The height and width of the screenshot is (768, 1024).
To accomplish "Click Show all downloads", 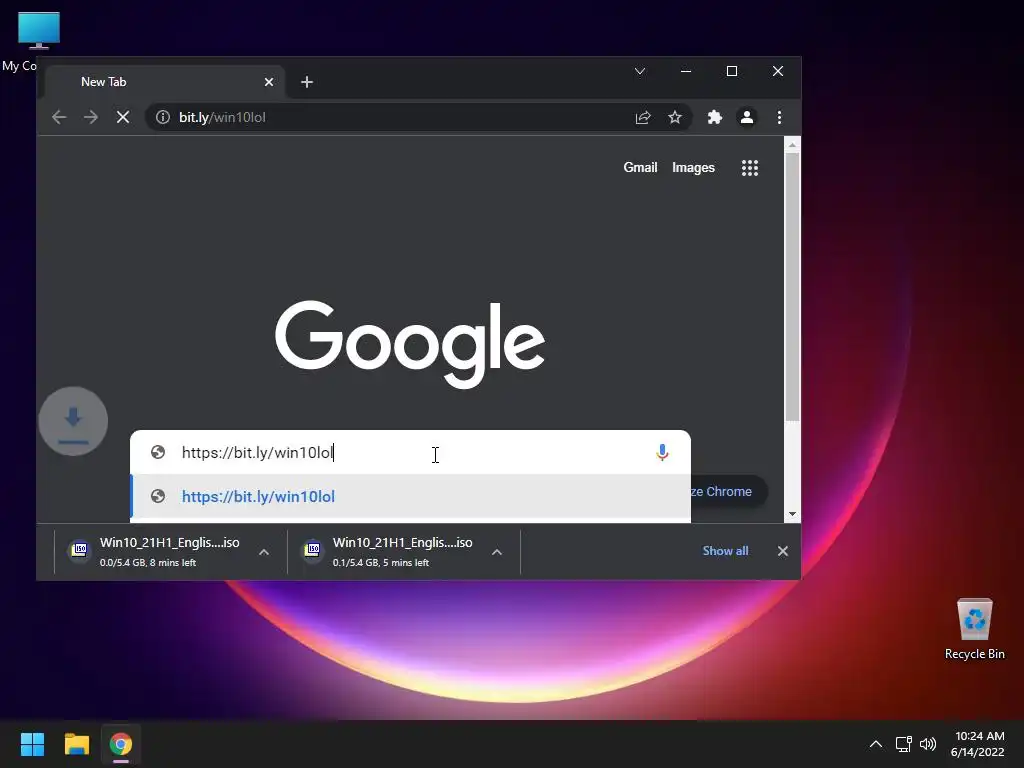I will 725,551.
